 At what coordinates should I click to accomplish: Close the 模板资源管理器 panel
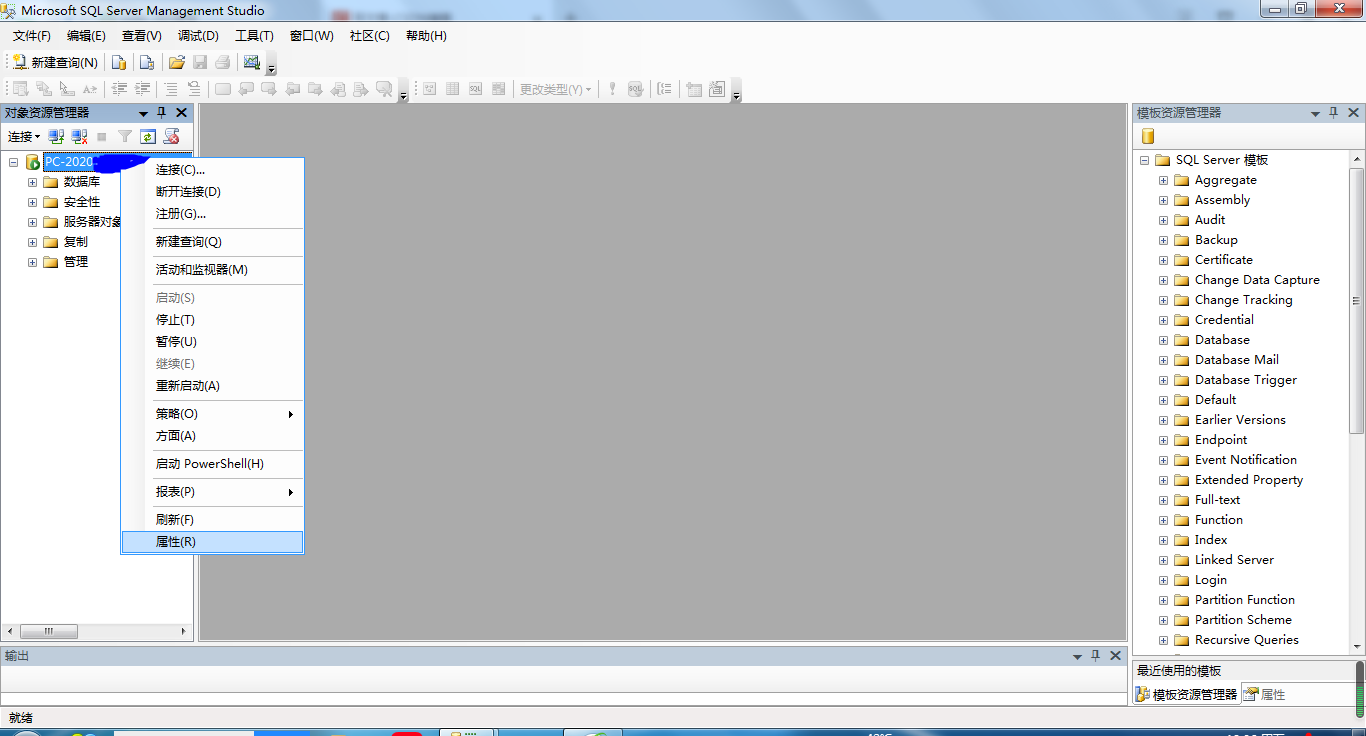pos(1353,113)
